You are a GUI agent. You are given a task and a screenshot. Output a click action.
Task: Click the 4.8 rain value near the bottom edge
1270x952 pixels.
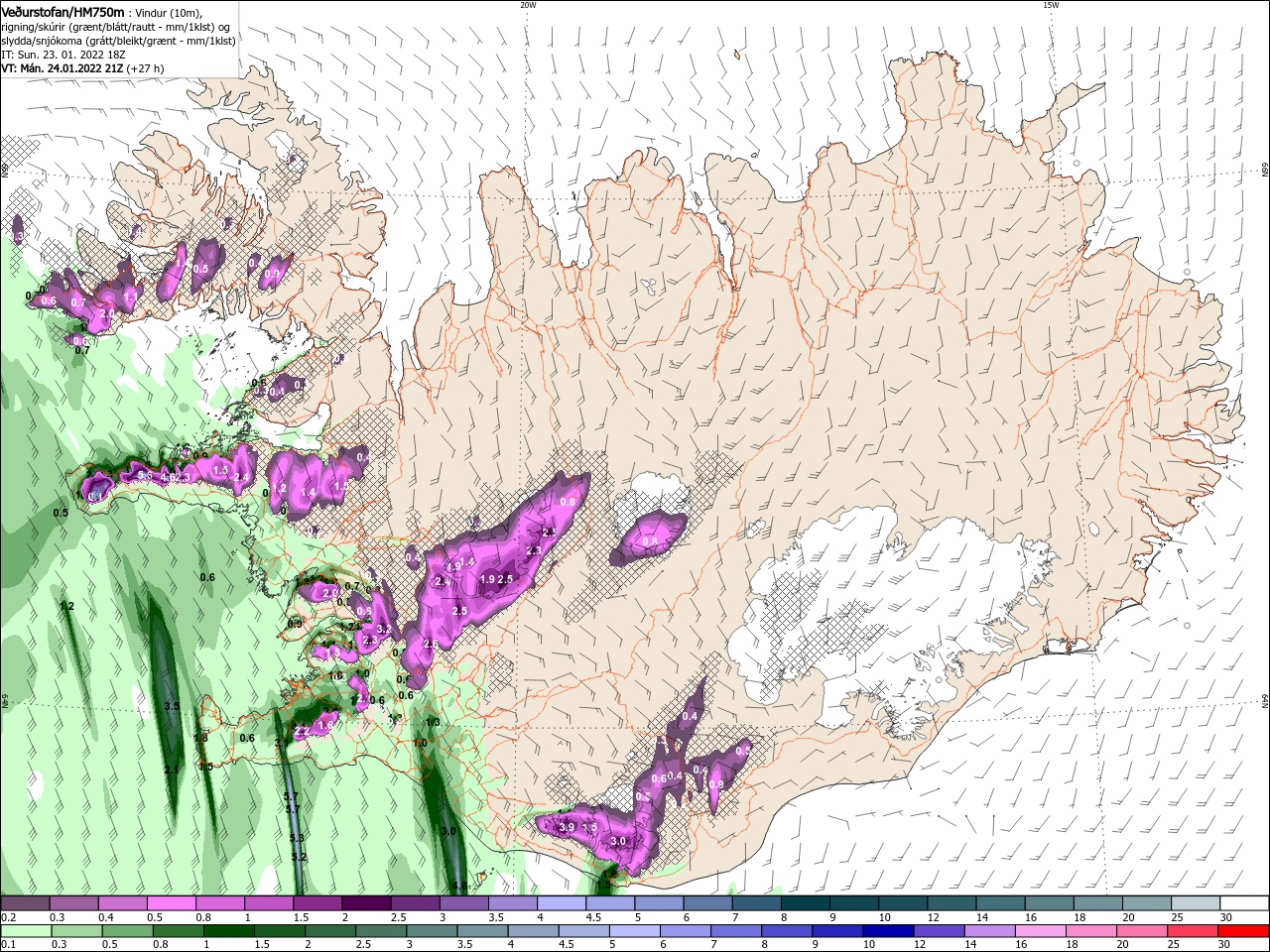point(459,886)
